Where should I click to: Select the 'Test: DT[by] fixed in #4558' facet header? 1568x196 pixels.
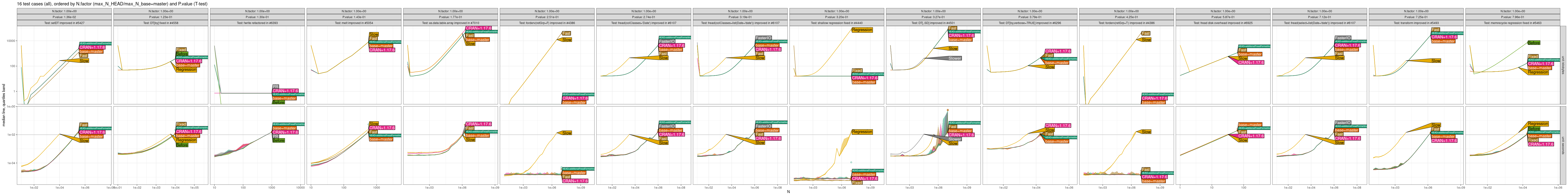coord(161,23)
